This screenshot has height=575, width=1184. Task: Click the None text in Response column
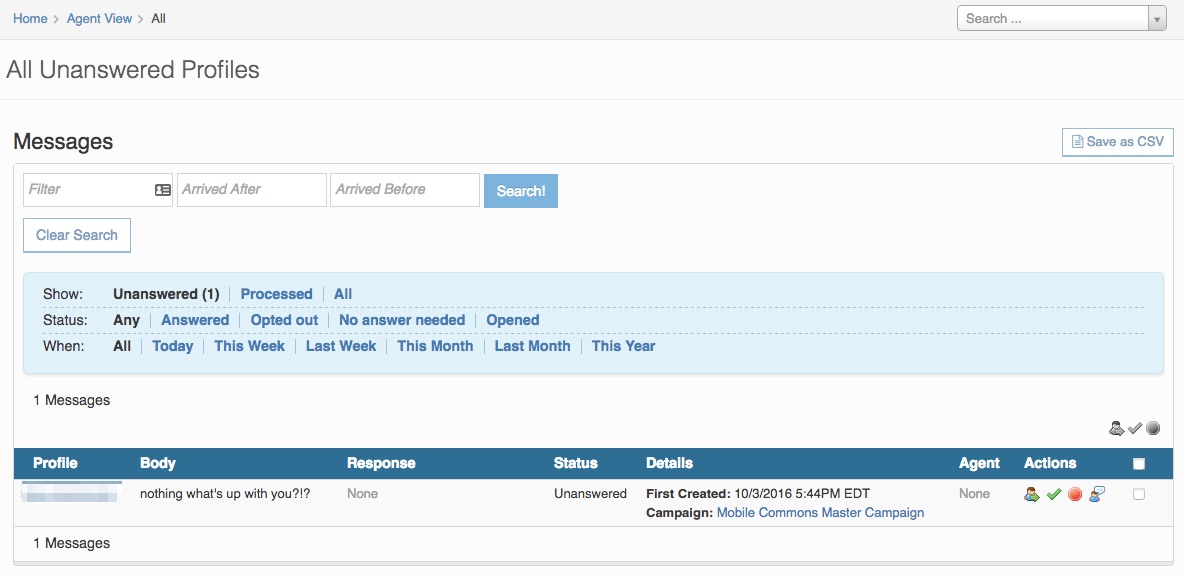coord(362,494)
